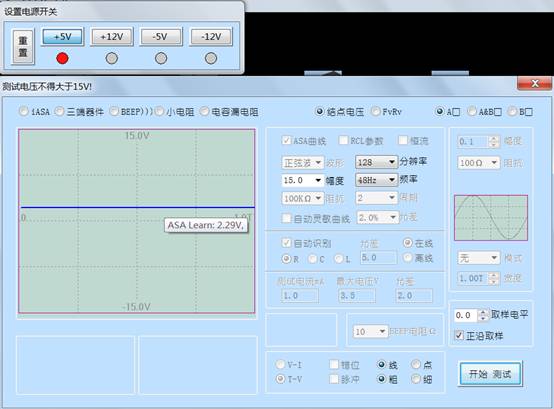The height and width of the screenshot is (409, 554).
Task: Click the grey -12V indicator lamp
Action: [x=211, y=58]
